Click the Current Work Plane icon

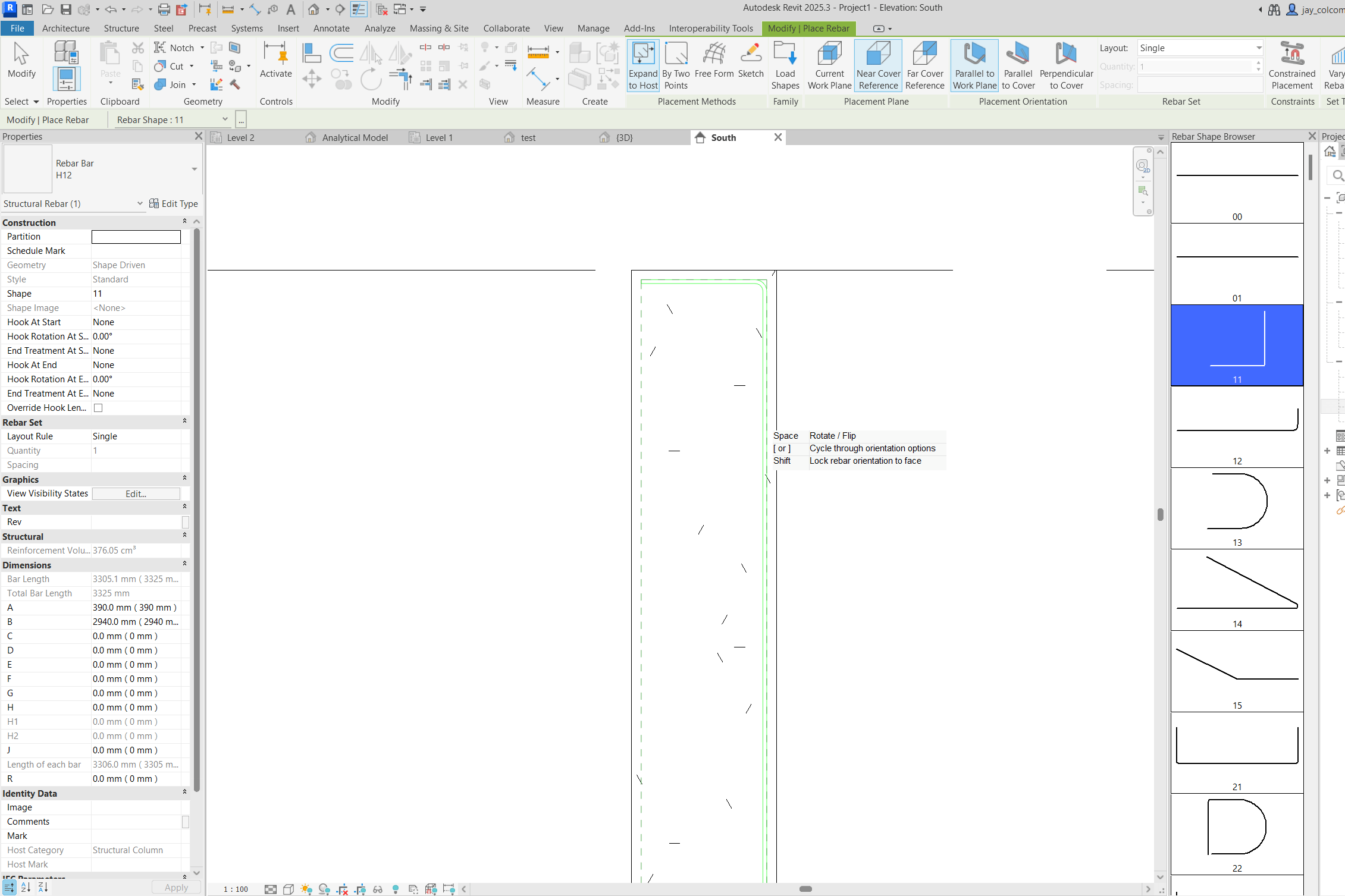[x=829, y=64]
